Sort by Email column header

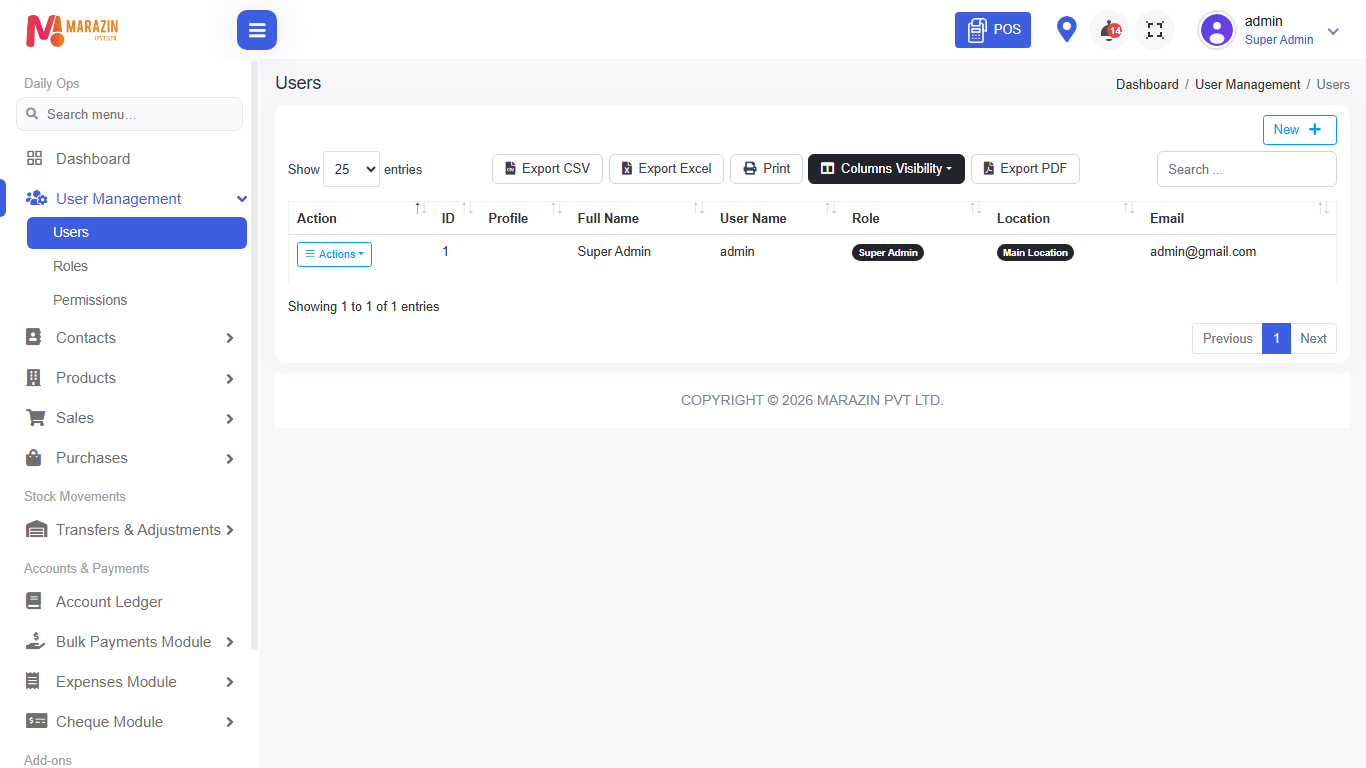pos(1238,218)
